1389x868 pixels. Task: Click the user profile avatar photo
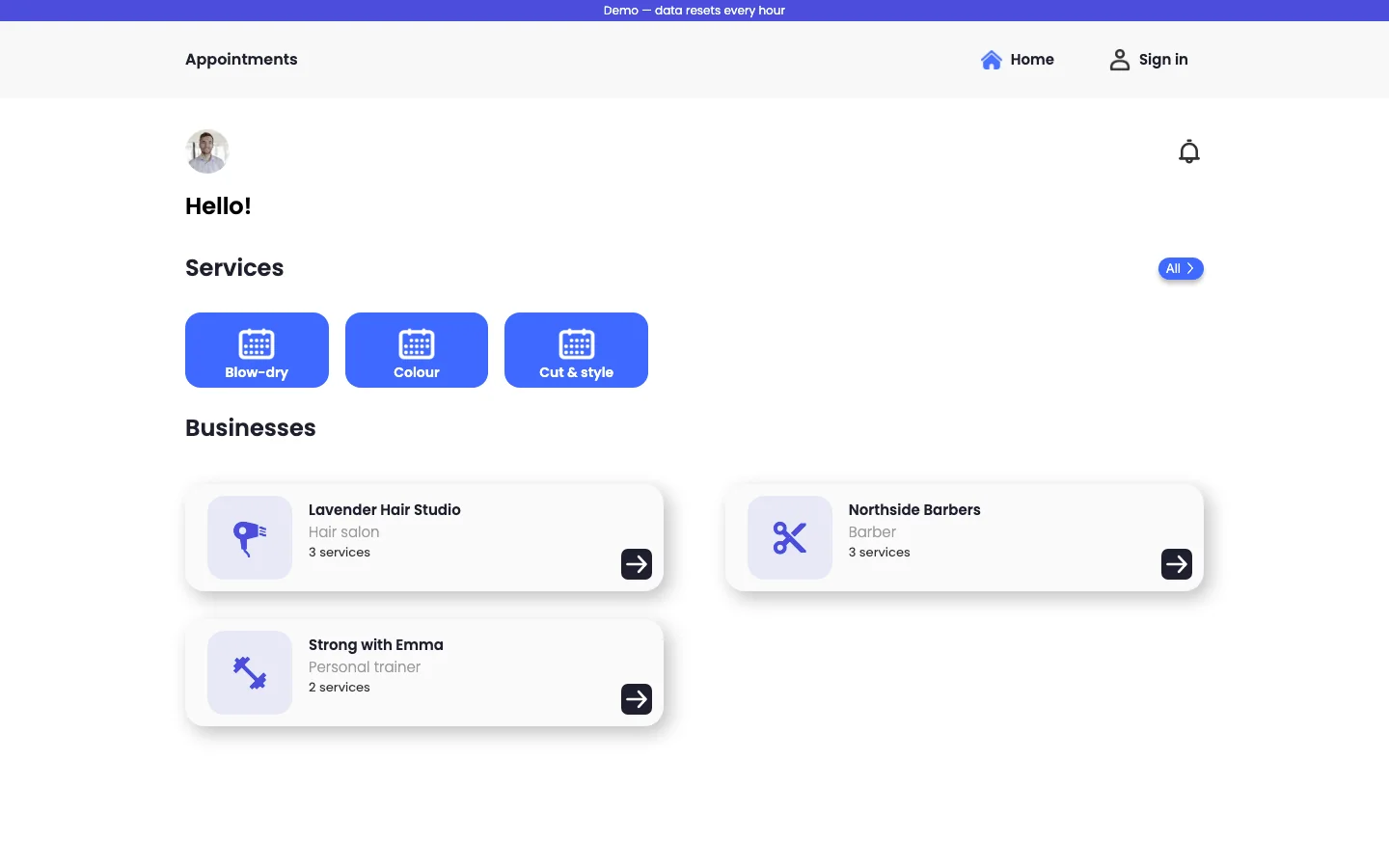[207, 151]
